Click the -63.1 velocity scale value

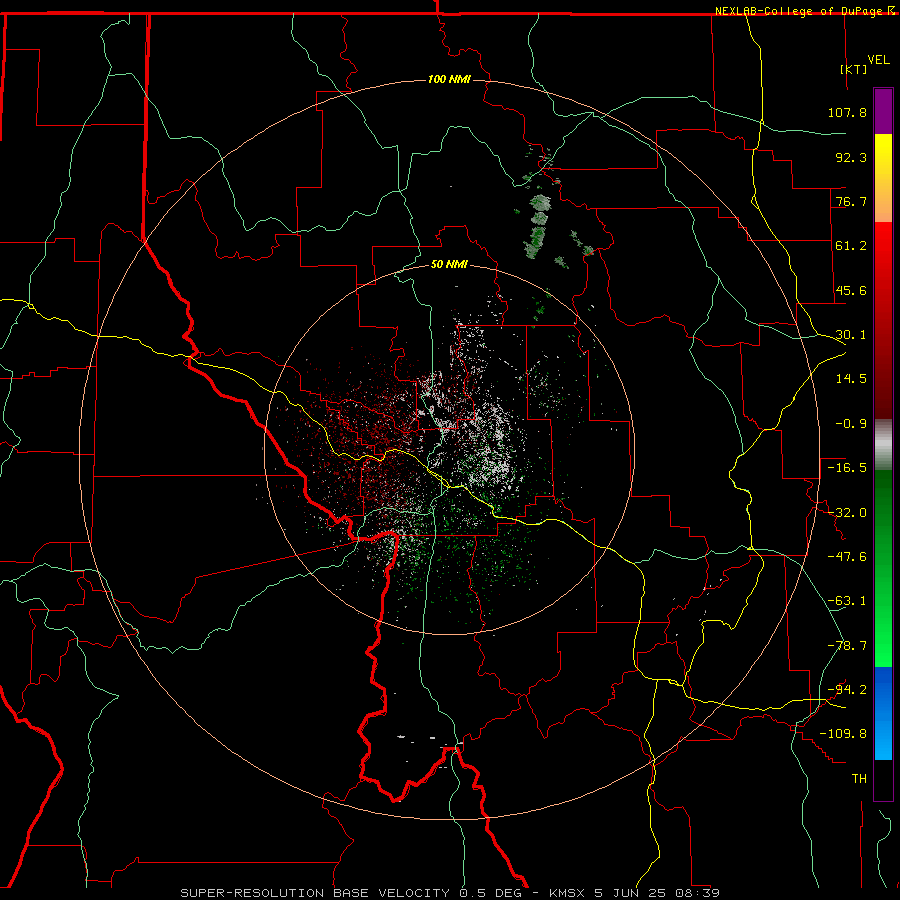[847, 601]
